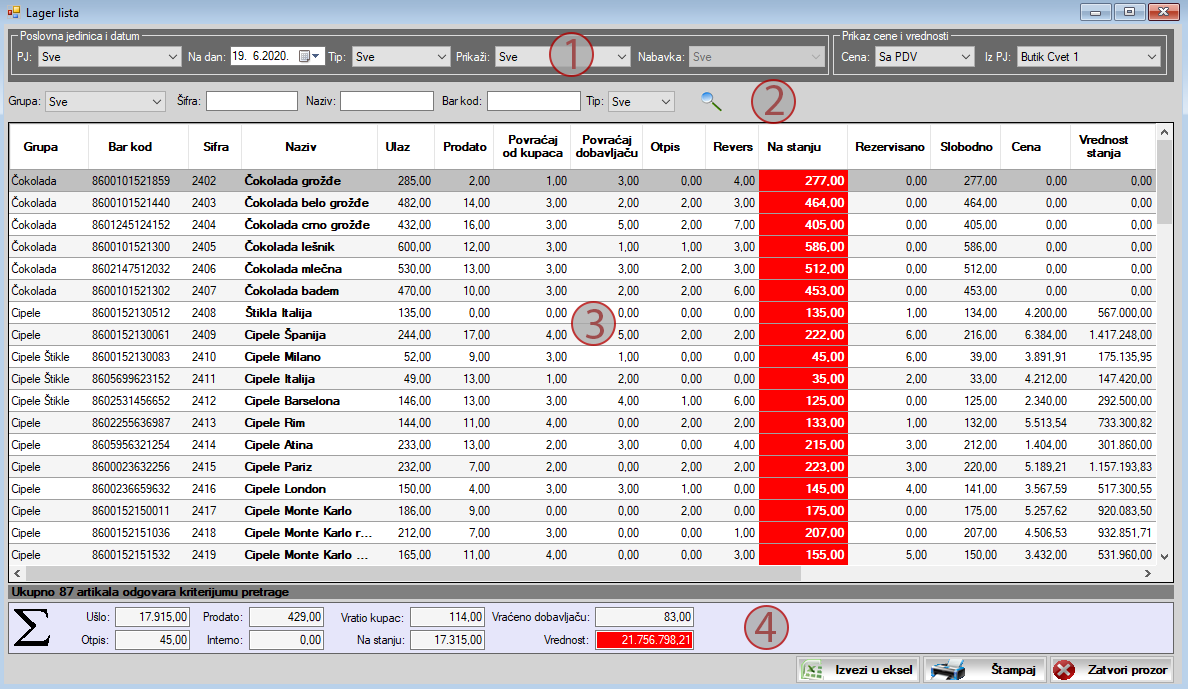This screenshot has width=1188, height=689.
Task: Click the horizontal scrollbar right arrow
Action: (x=1148, y=573)
